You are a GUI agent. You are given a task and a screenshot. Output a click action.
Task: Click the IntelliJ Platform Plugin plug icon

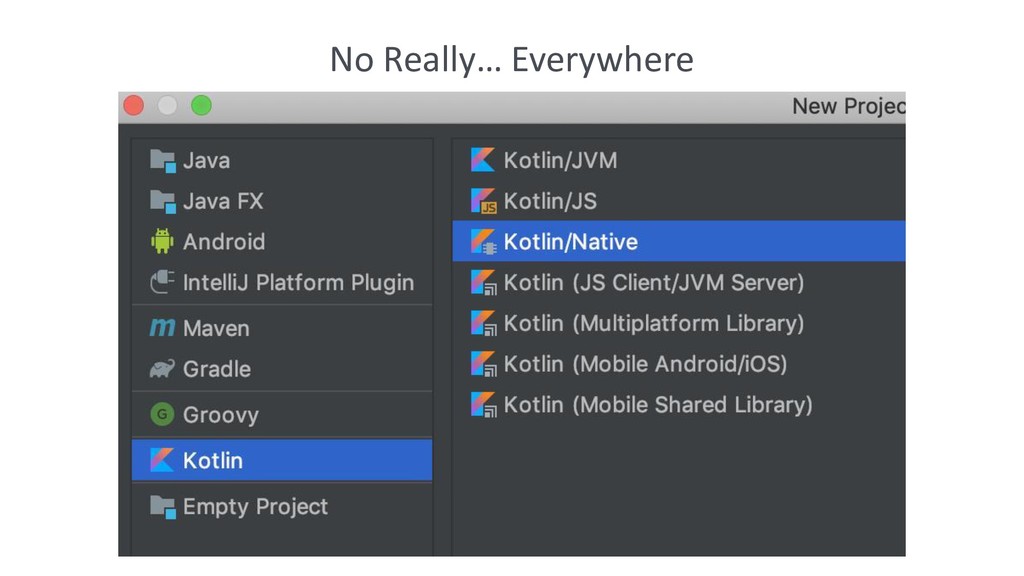162,282
